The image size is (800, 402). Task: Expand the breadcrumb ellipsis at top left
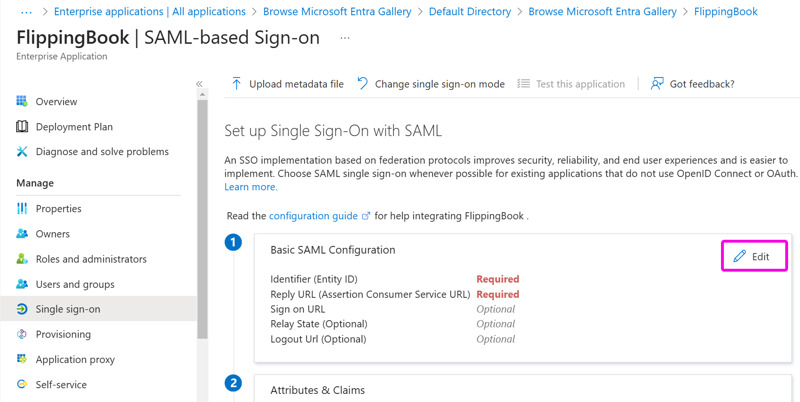click(26, 11)
